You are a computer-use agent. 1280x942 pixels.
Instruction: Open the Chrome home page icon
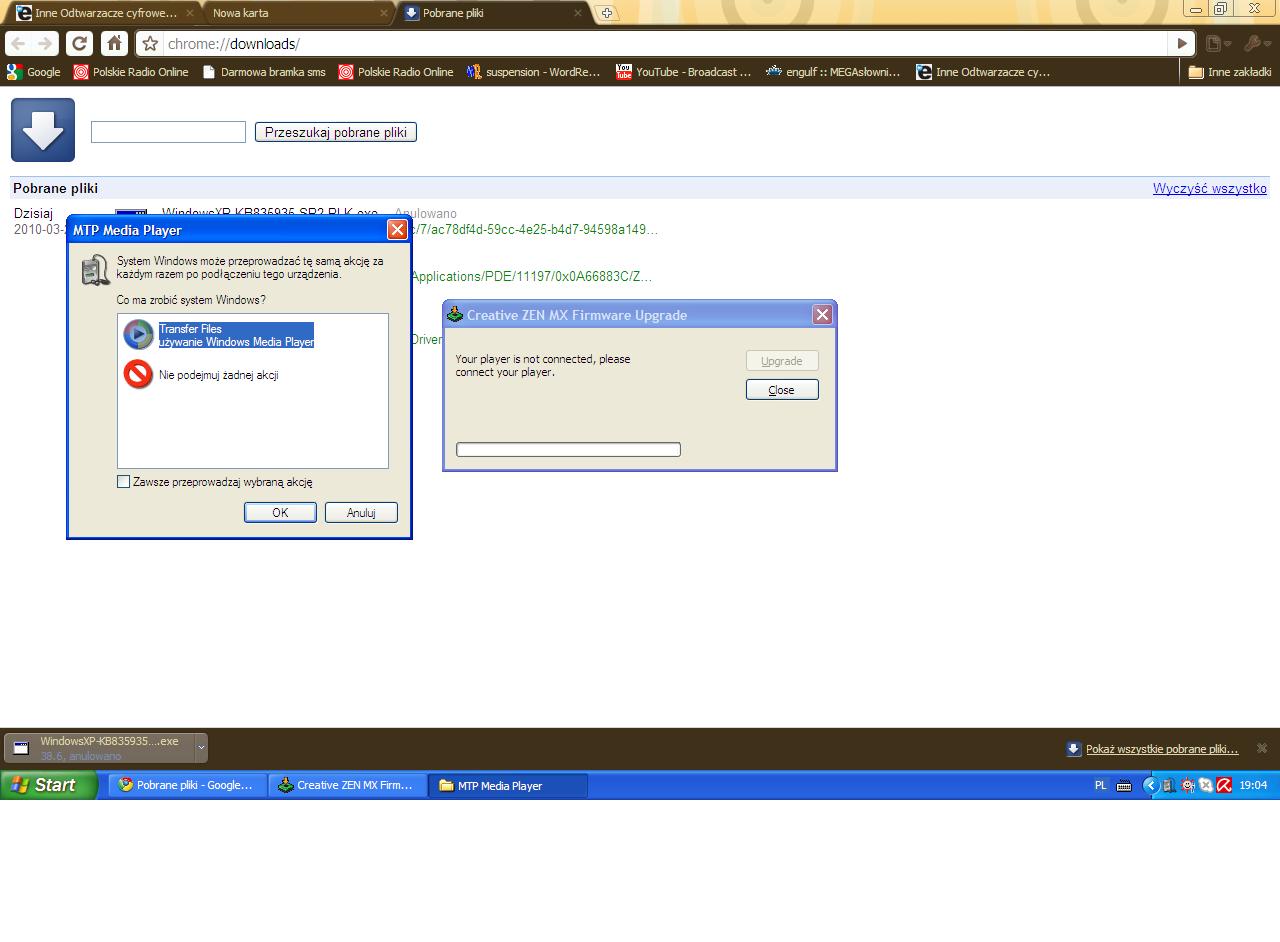click(x=114, y=44)
